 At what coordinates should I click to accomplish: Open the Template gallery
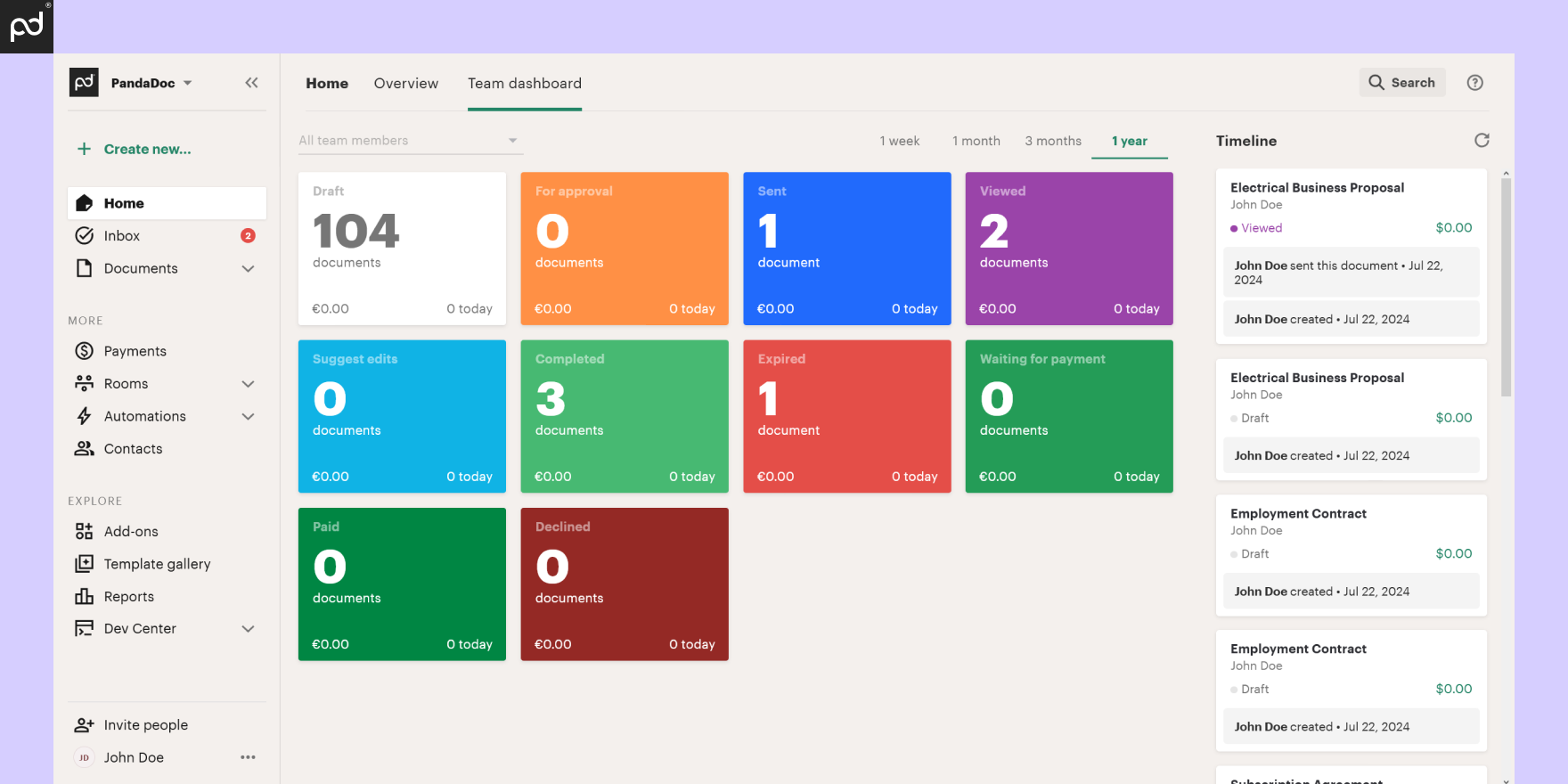click(157, 564)
